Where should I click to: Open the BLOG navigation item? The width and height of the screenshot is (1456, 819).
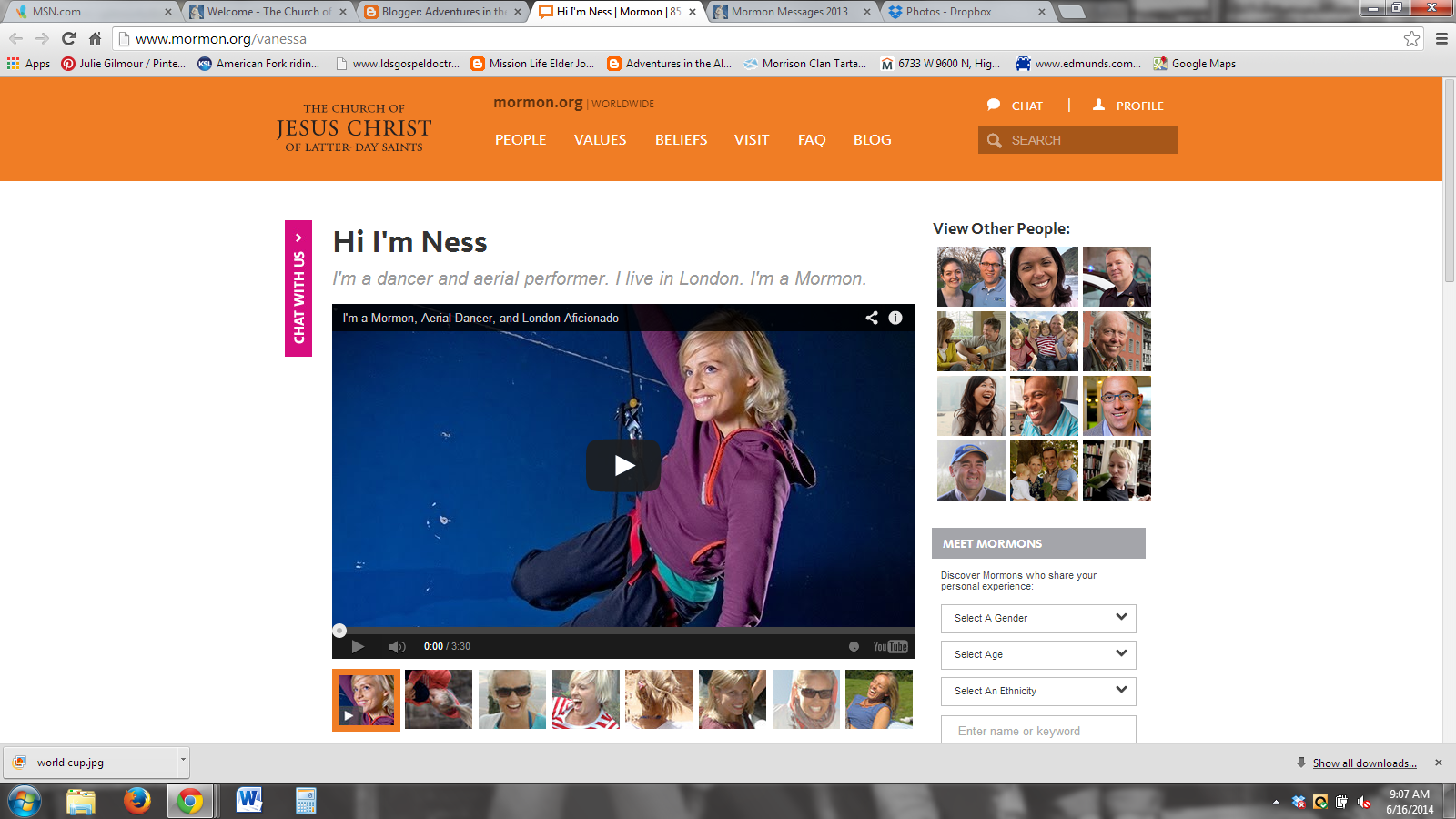873,140
